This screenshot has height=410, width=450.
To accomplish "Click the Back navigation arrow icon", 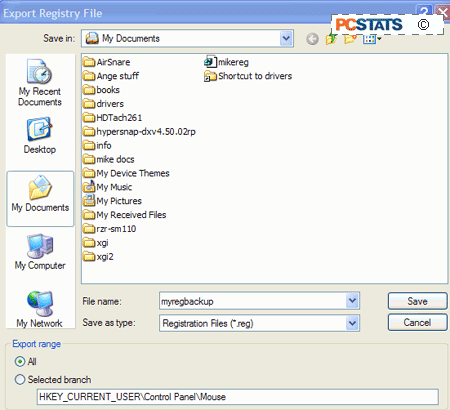I will click(312, 39).
